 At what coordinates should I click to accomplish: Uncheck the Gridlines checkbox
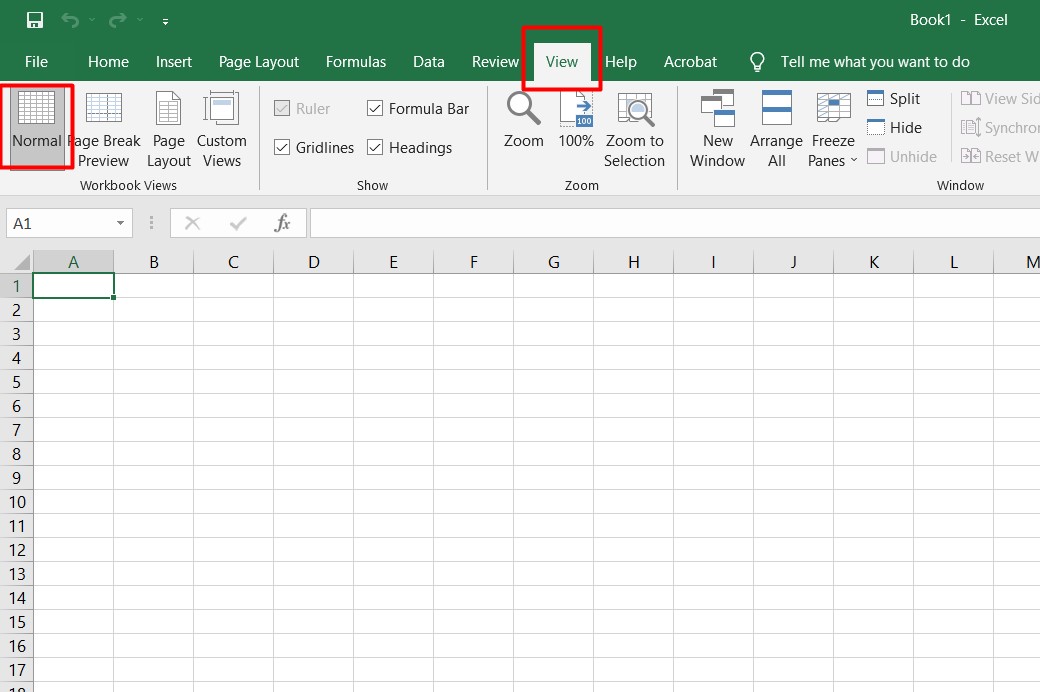pyautogui.click(x=282, y=148)
